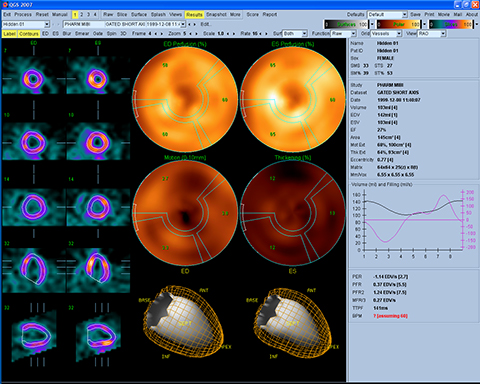This screenshot has height=384, width=480.
Task: Increase the Rate value with right arrow
Action: (266, 34)
